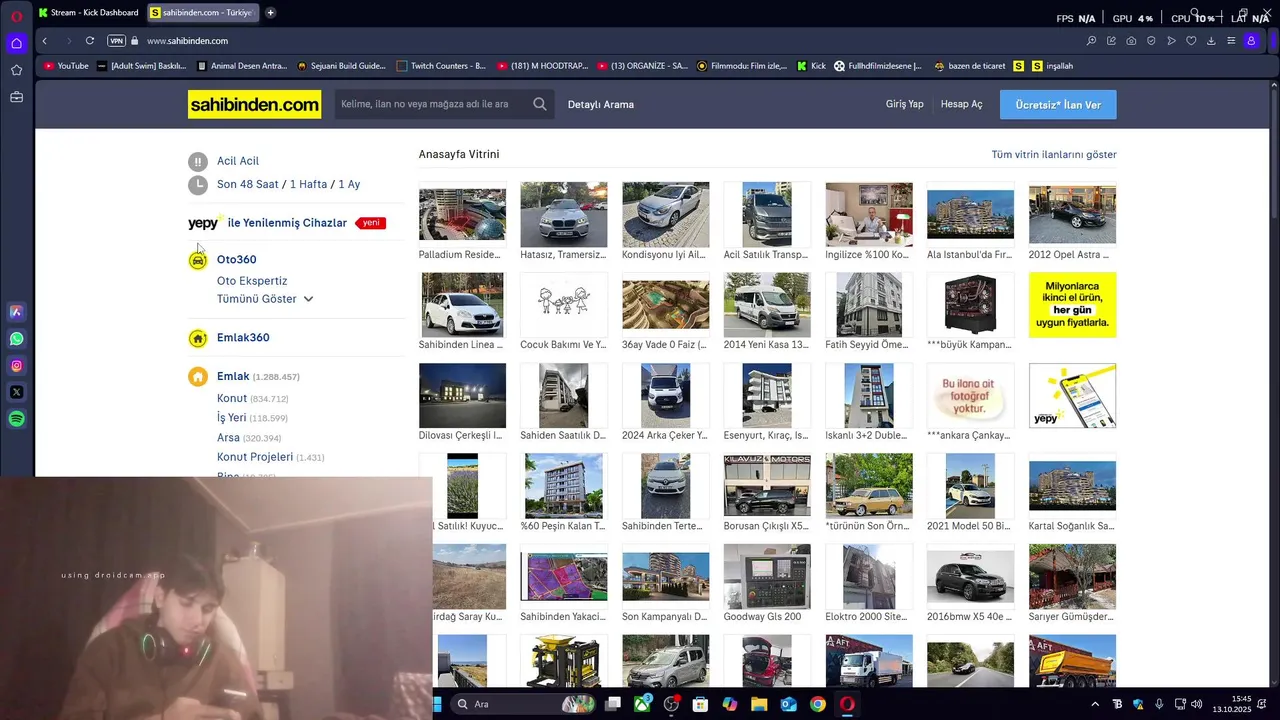Open the Palladium Reside... listing thumbnail

tap(462, 214)
